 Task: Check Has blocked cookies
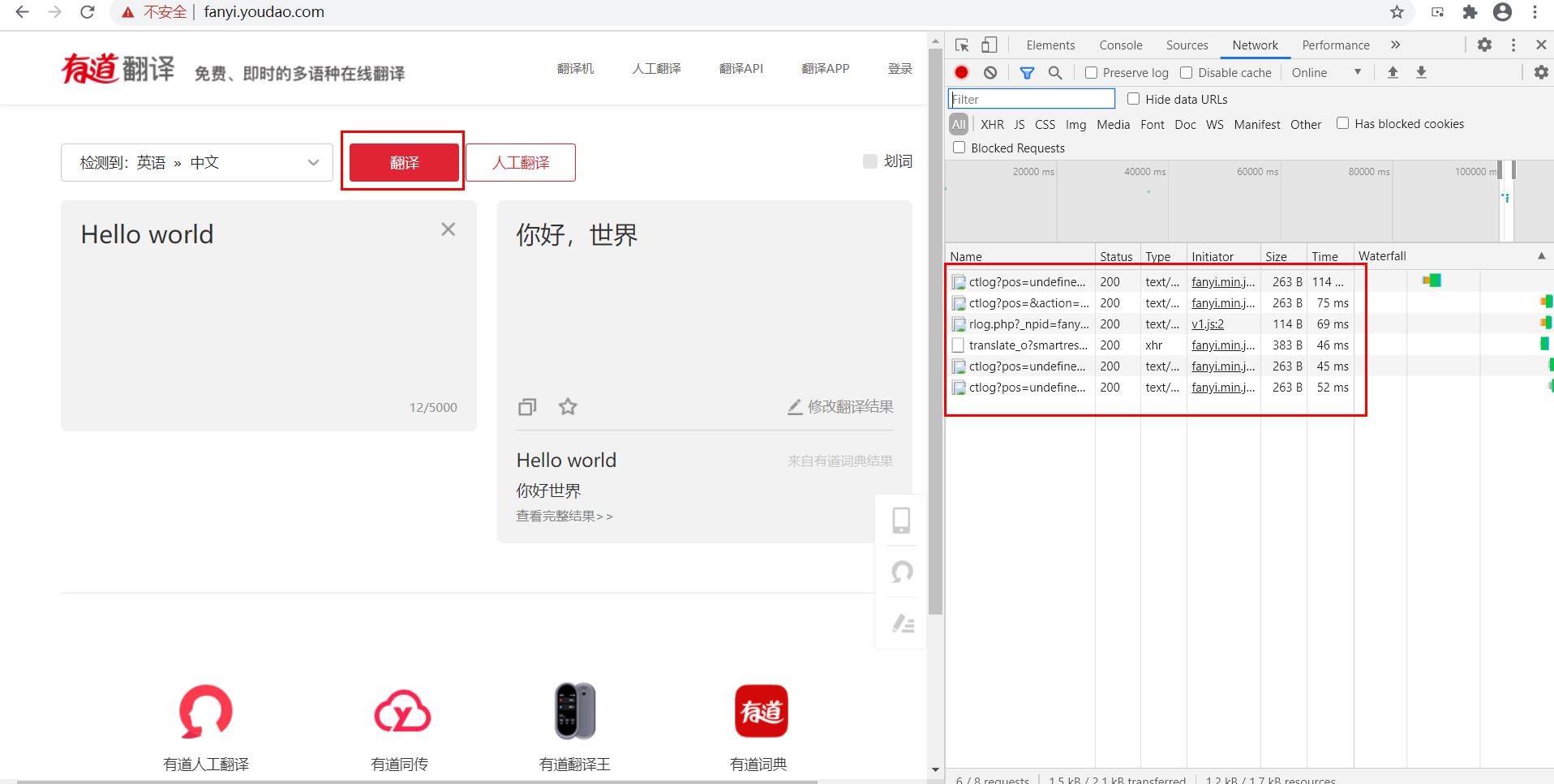pos(1343,123)
